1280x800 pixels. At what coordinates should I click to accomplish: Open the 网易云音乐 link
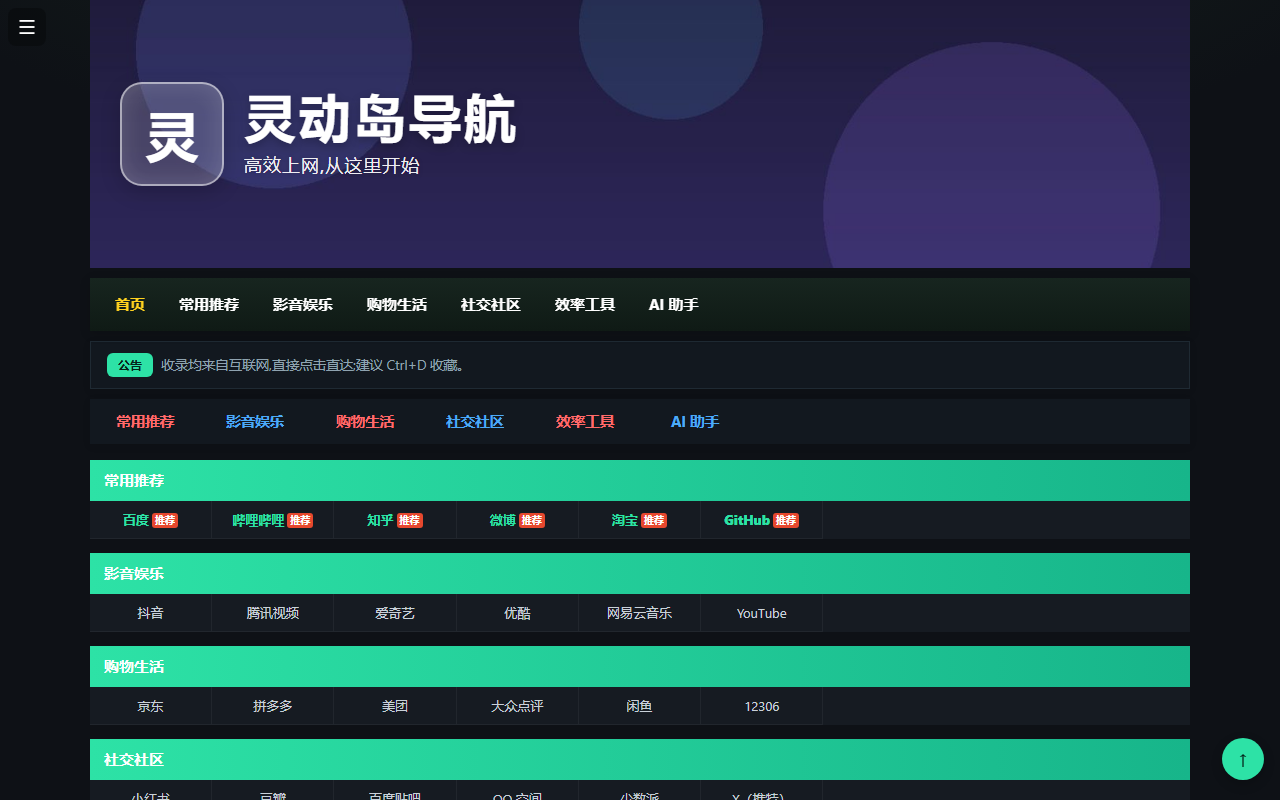point(640,613)
